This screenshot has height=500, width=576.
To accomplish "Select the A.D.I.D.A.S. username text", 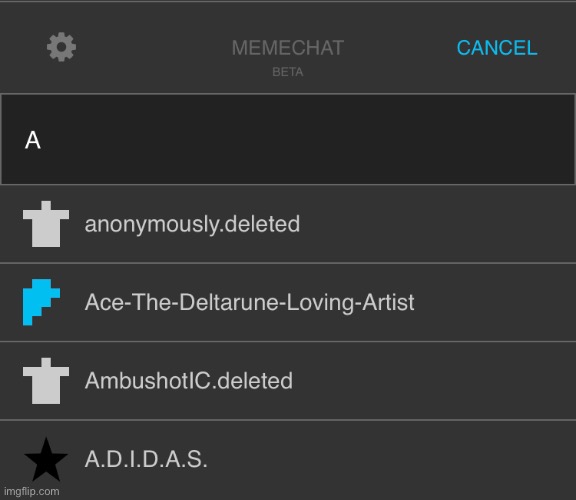I will click(146, 459).
